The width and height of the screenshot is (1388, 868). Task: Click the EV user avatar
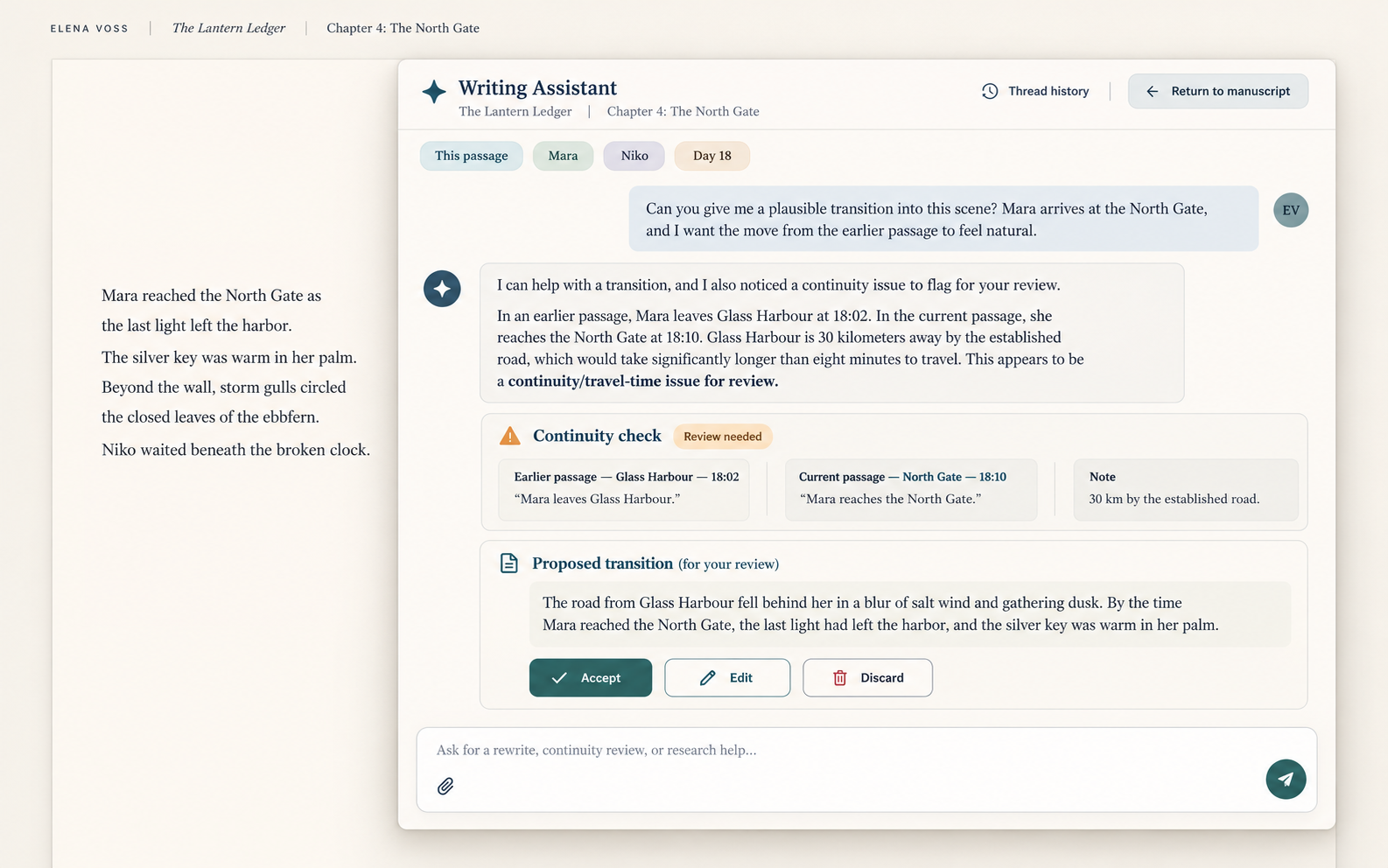pos(1291,210)
